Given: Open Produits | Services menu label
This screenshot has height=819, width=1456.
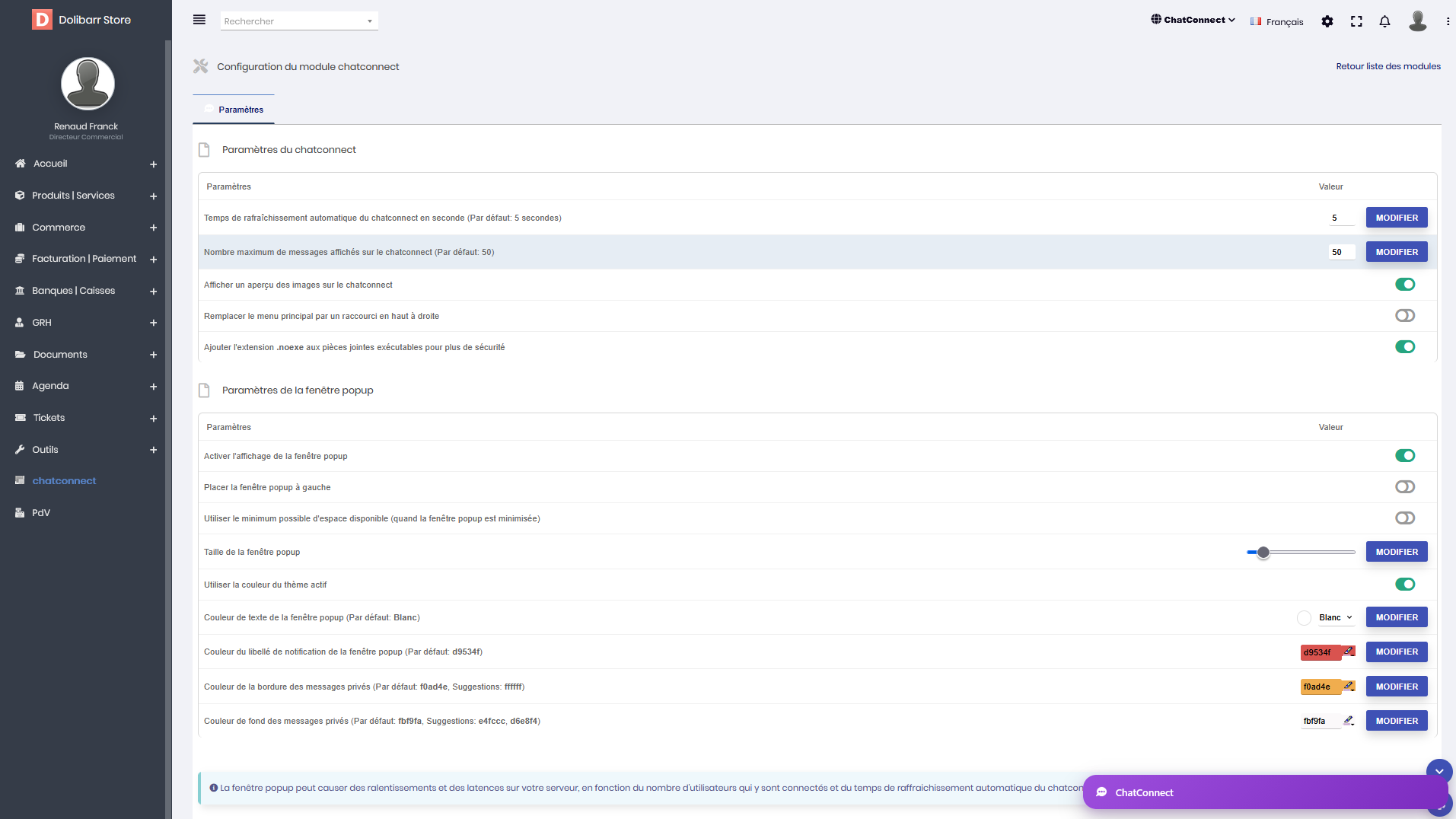Looking at the screenshot, I should pos(73,196).
